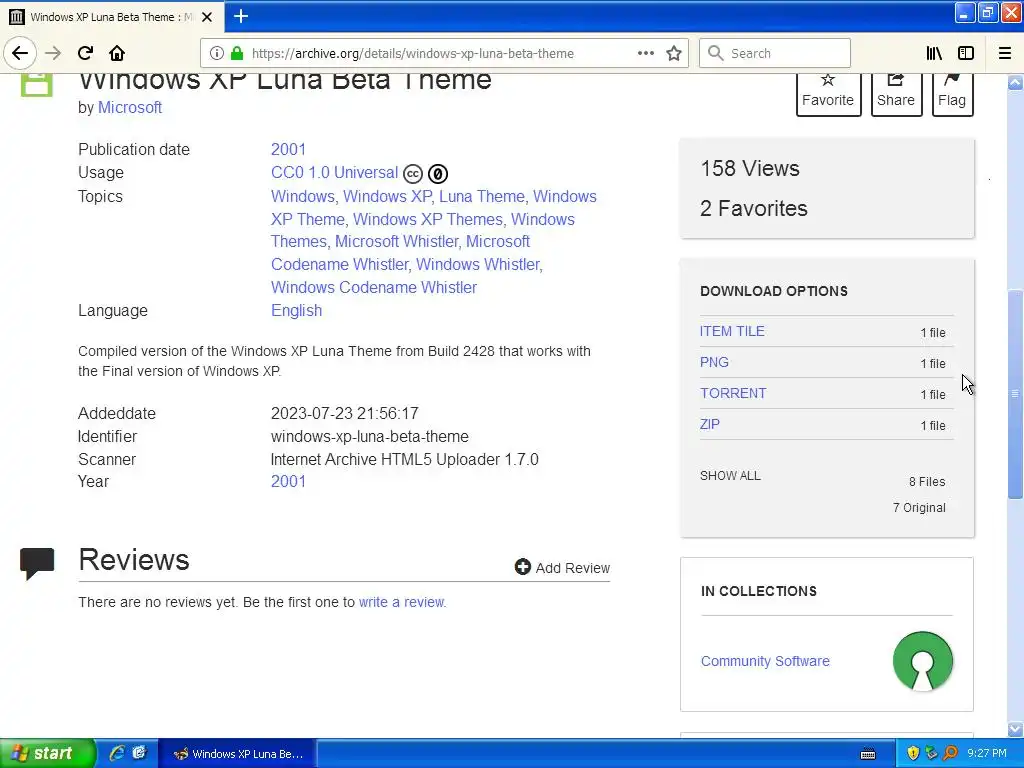Screen dimensions: 1024x768
Task: Show site information icon in address bar
Action: coord(216,53)
